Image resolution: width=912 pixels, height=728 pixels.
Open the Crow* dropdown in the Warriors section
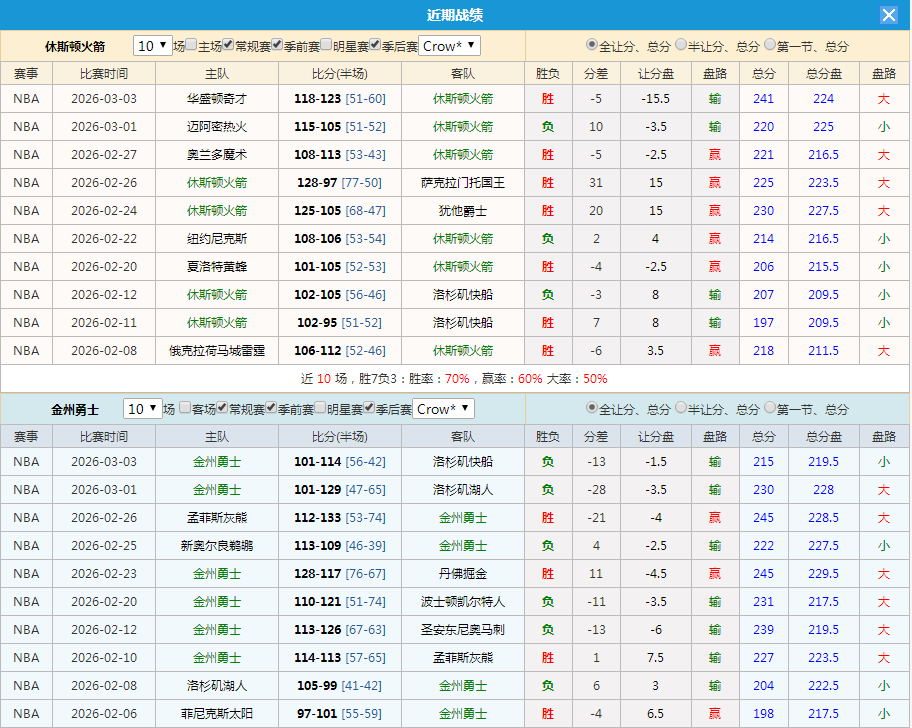pyautogui.click(x=443, y=410)
